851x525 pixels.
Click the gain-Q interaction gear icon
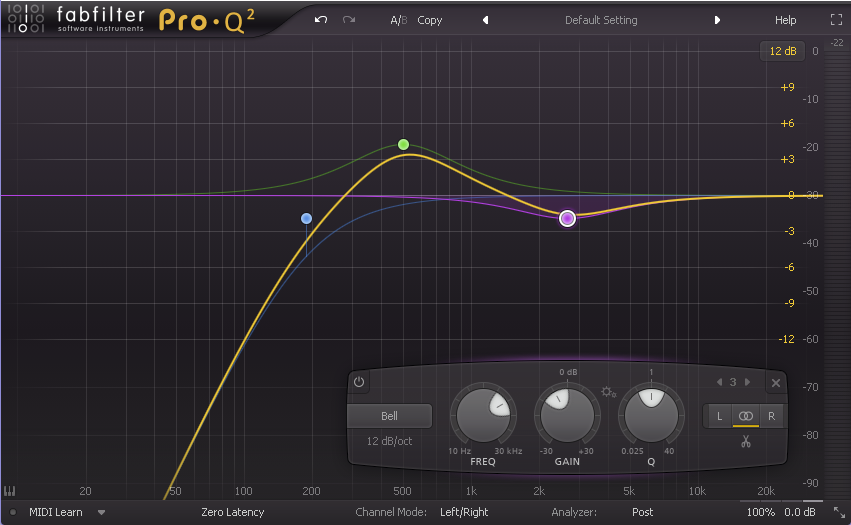click(608, 391)
